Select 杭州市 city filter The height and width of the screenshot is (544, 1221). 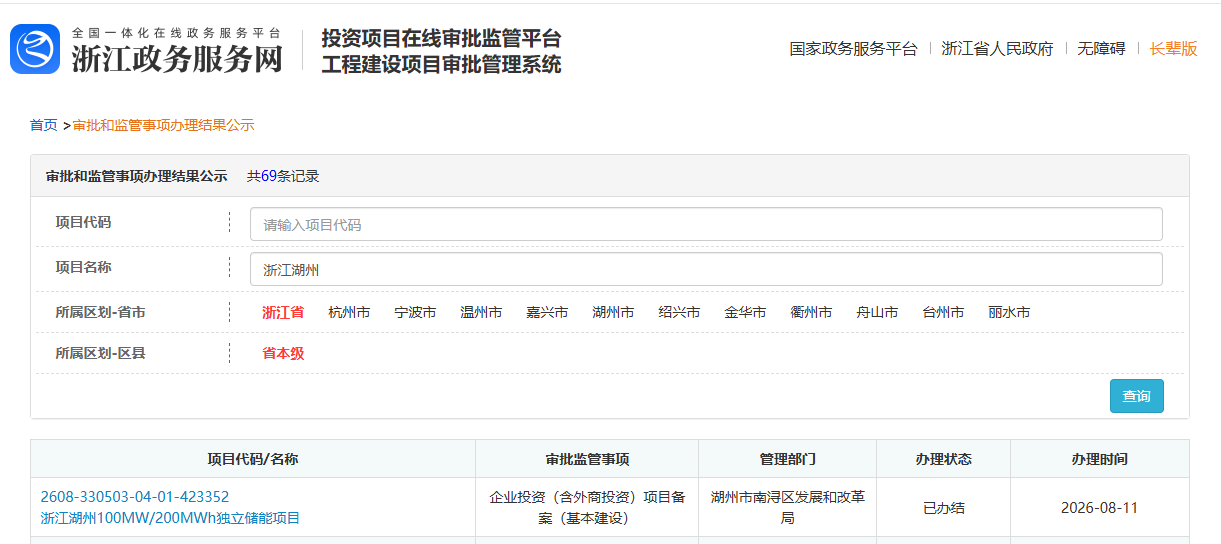coord(349,312)
